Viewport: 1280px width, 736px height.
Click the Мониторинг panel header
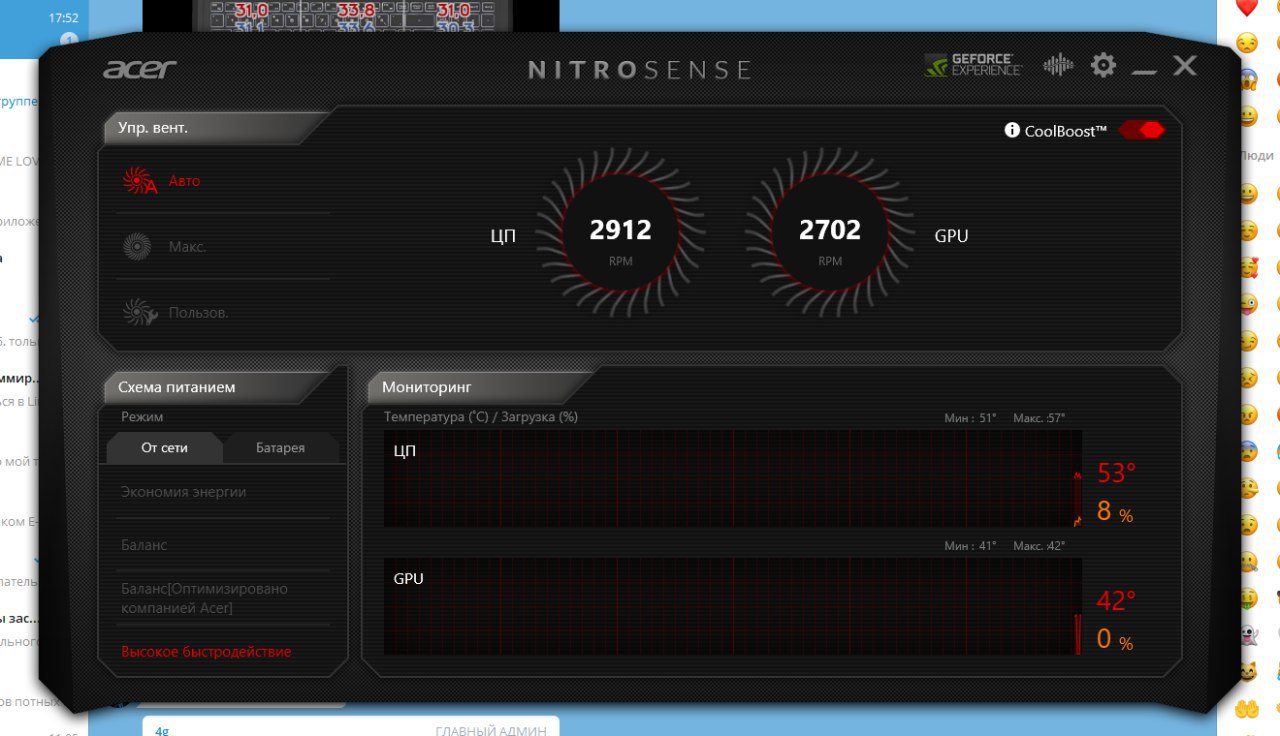(x=480, y=387)
